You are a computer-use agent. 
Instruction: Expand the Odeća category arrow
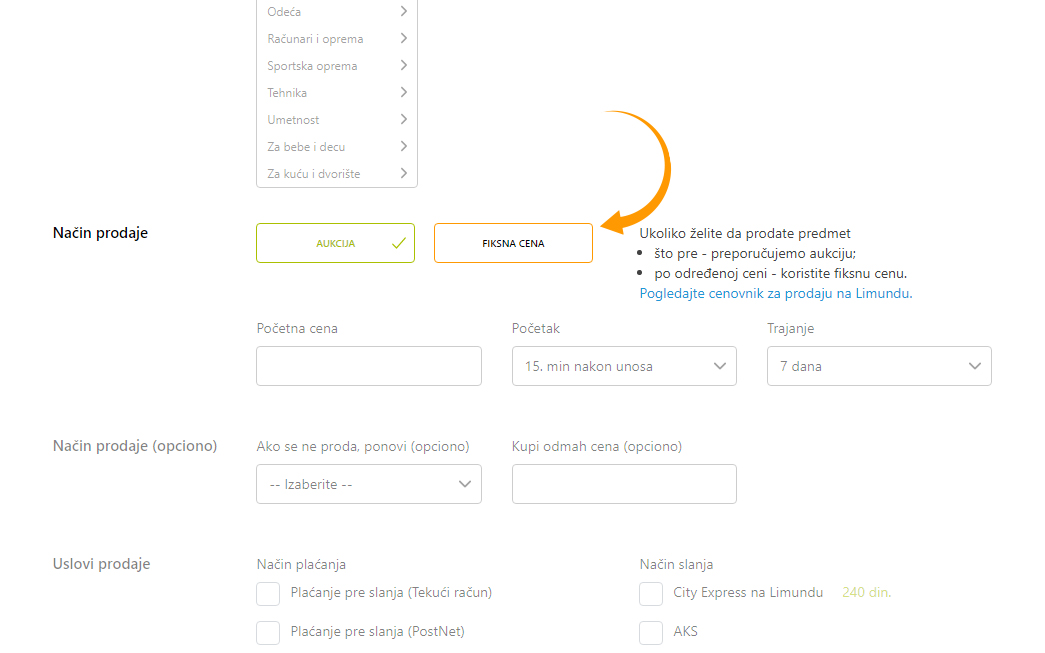403,11
